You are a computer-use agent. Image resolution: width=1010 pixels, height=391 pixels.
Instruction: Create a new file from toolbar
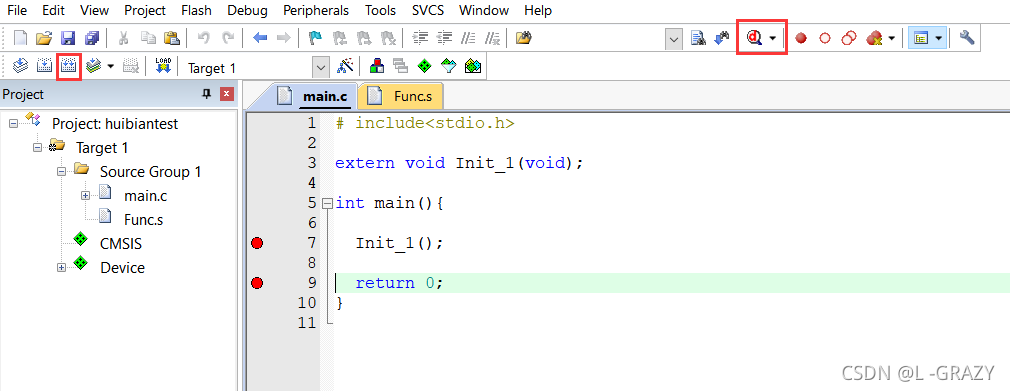point(20,38)
